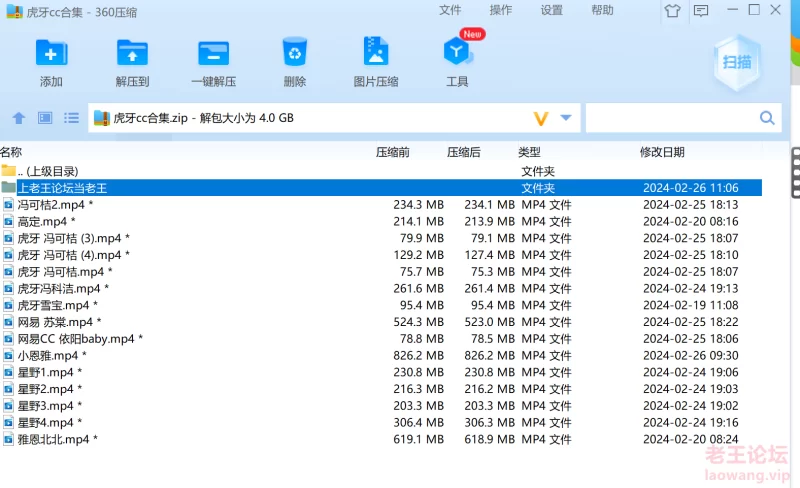This screenshot has width=800, height=488.
Task: Click the file icon of 星野1.mp4
Action: [x=8, y=373]
